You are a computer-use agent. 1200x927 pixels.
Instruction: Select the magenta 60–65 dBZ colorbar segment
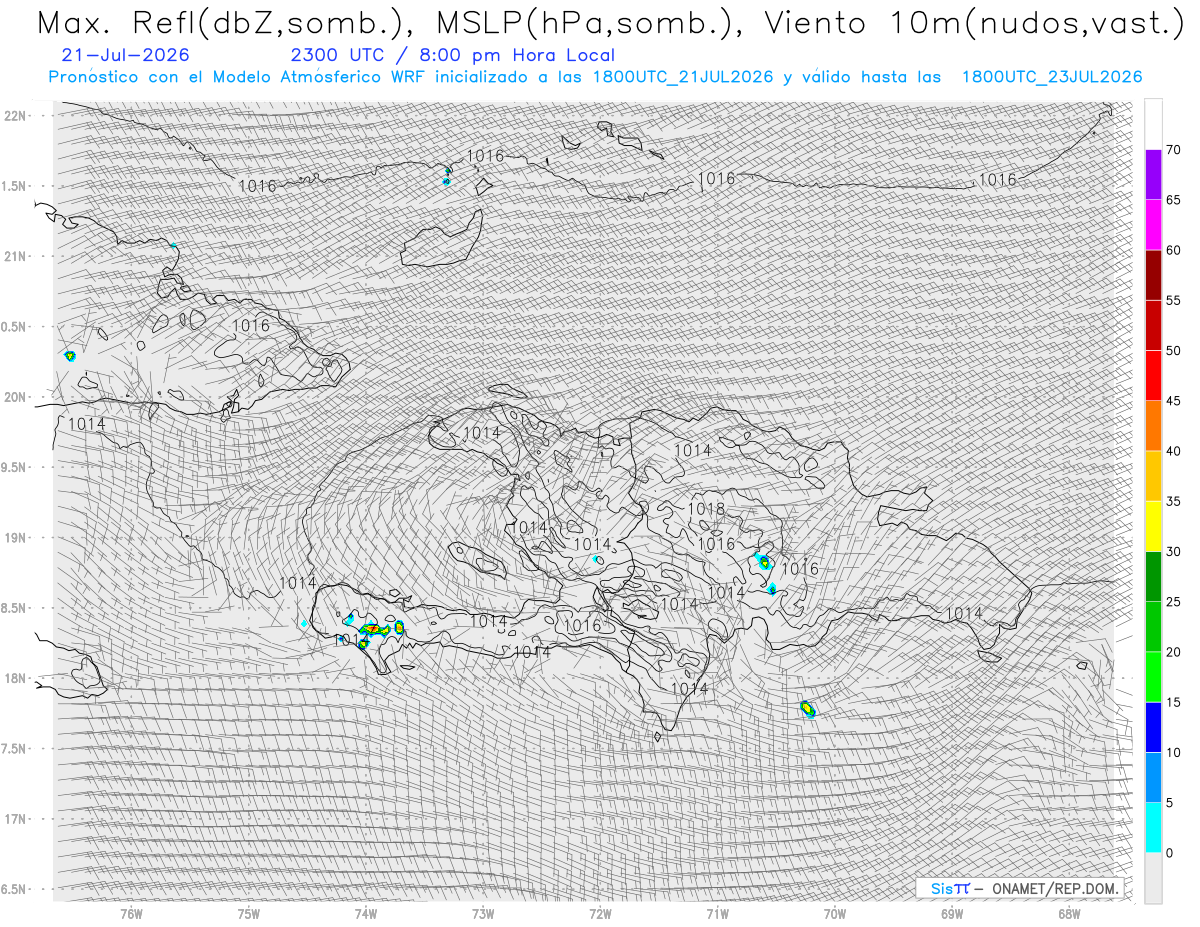coord(1153,225)
